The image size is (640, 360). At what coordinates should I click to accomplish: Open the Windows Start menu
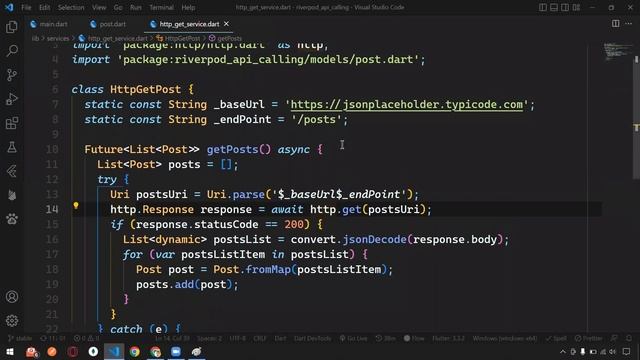pos(10,351)
